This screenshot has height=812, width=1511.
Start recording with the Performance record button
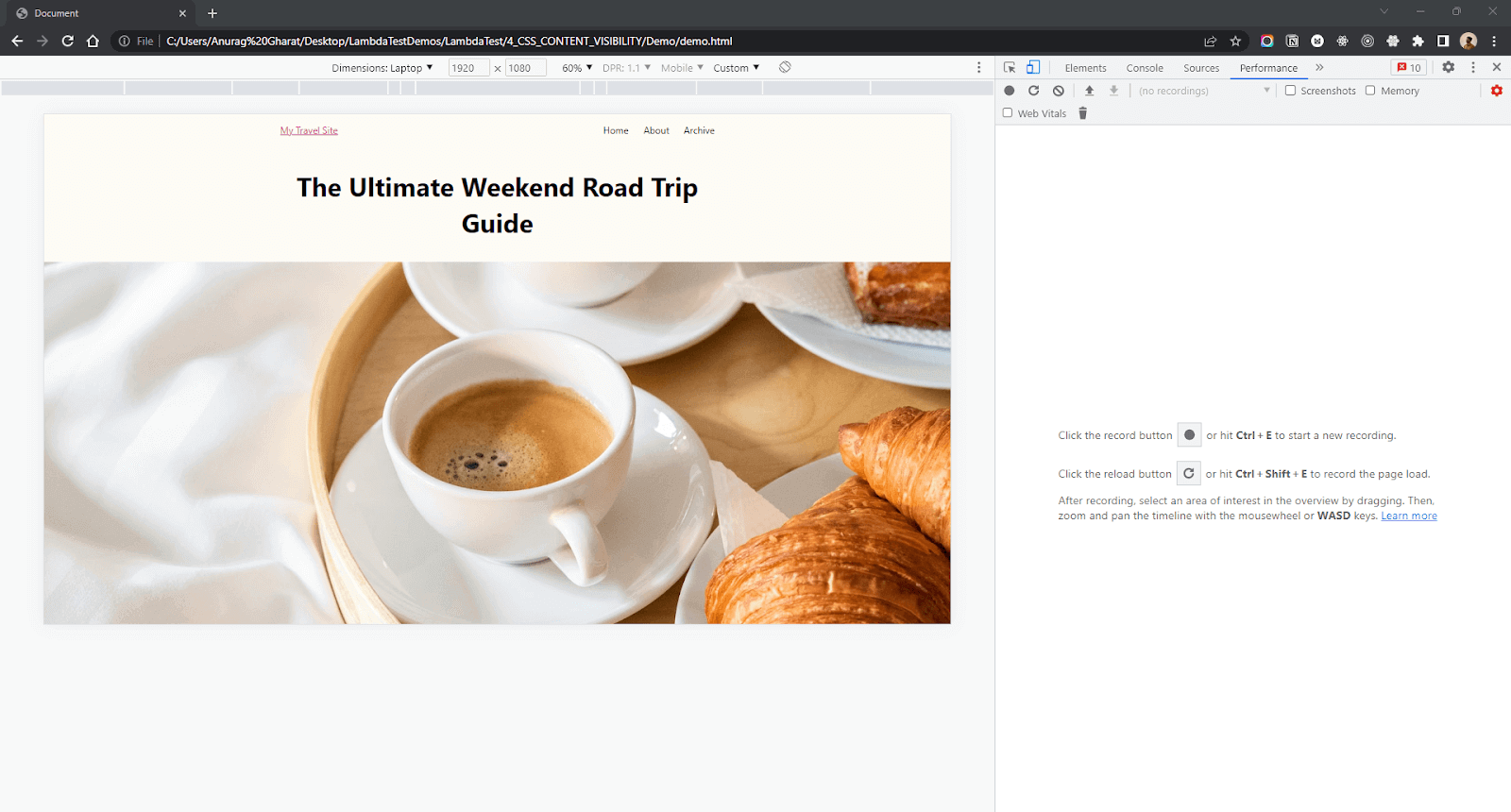[1009, 91]
